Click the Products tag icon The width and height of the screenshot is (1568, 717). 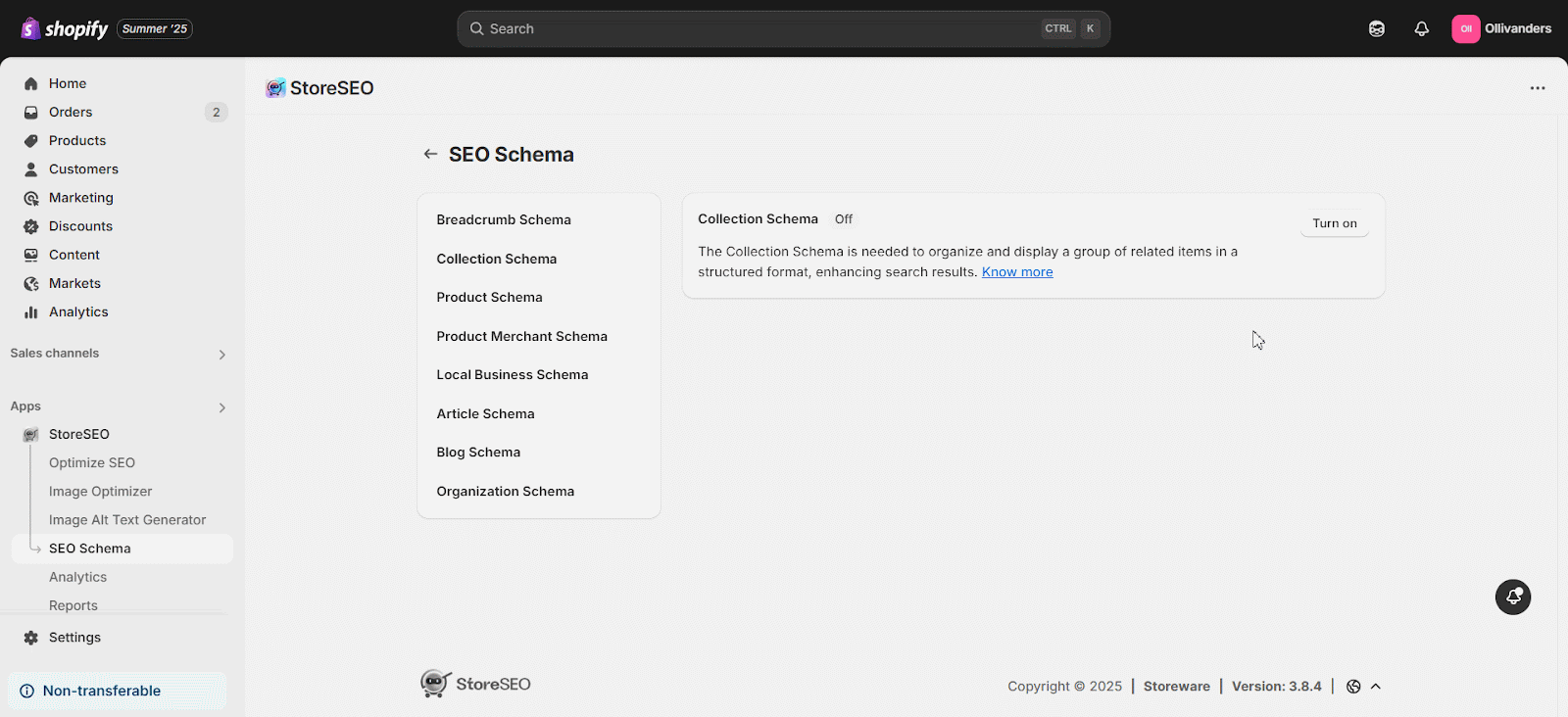click(x=31, y=140)
